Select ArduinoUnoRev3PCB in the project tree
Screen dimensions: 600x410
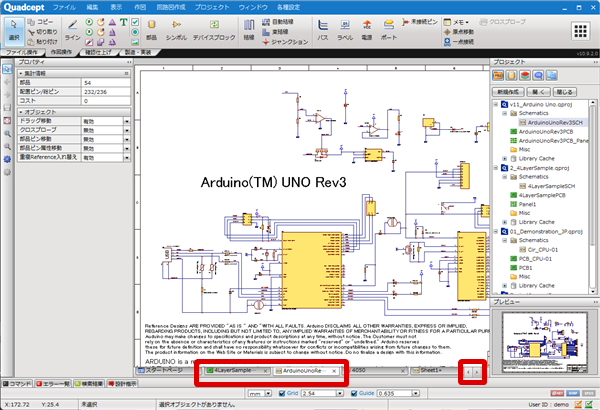[x=546, y=131]
